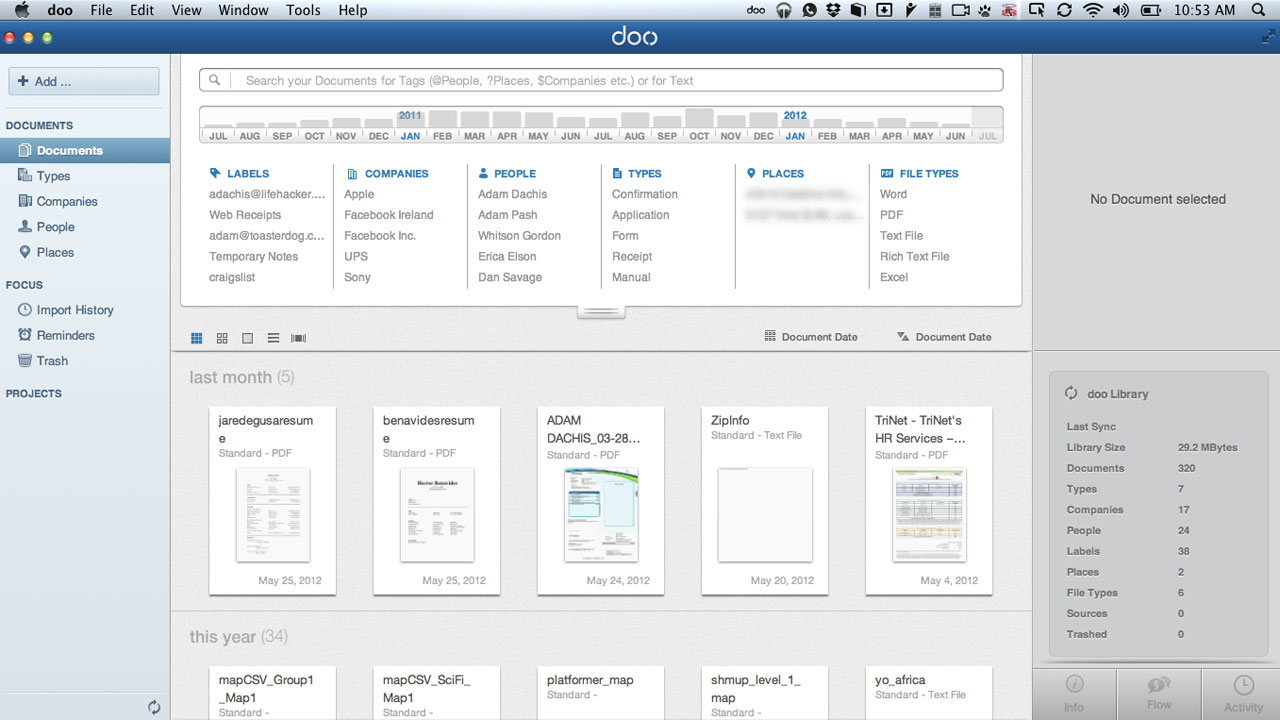Image resolution: width=1280 pixels, height=720 pixels.
Task: Filter by Confirmation type
Action: point(645,194)
